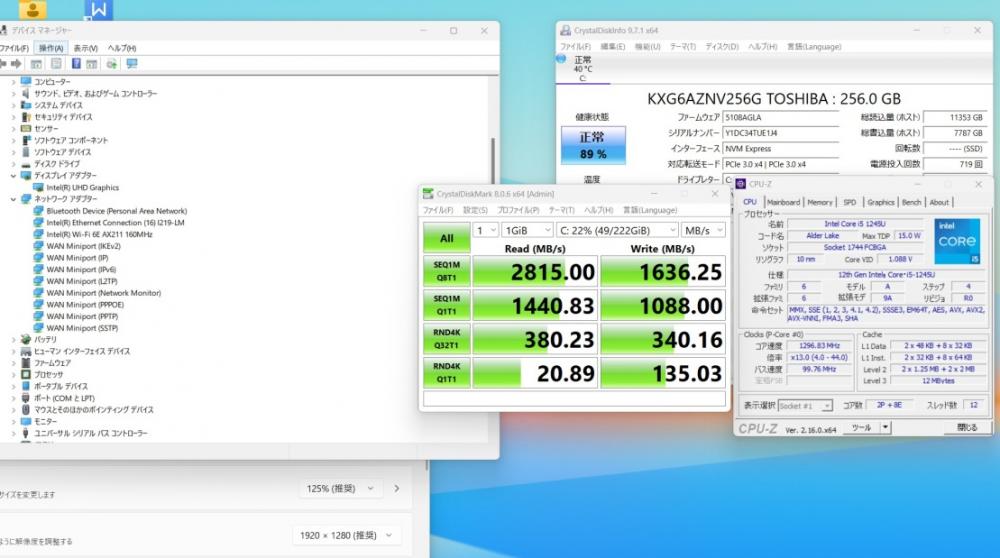This screenshot has height=558, width=1000.
Task: Select WAN Miniport (IKEv2) entry
Action: tap(83, 246)
